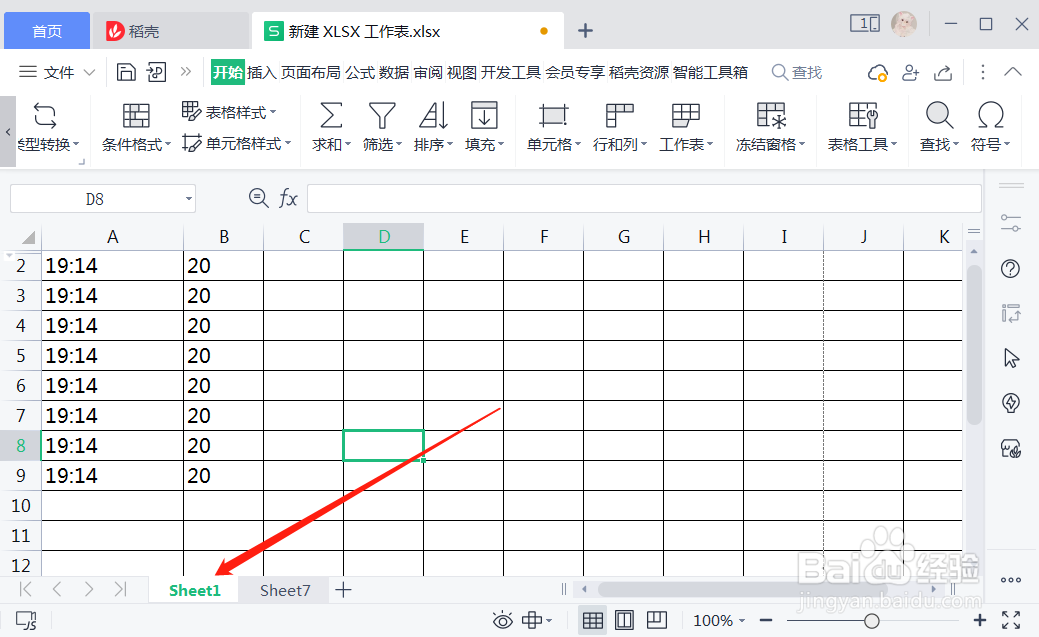Click the help question mark sidebar icon
Viewport: 1039px width, 637px height.
(1011, 268)
